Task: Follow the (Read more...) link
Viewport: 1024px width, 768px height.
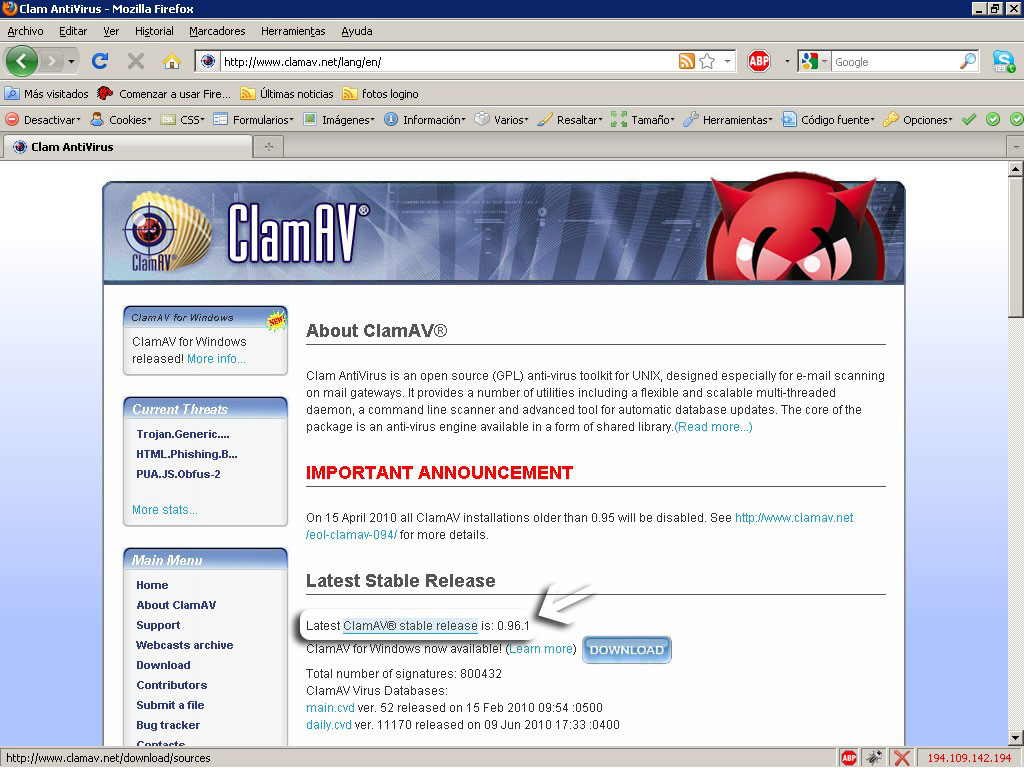Action: click(713, 426)
